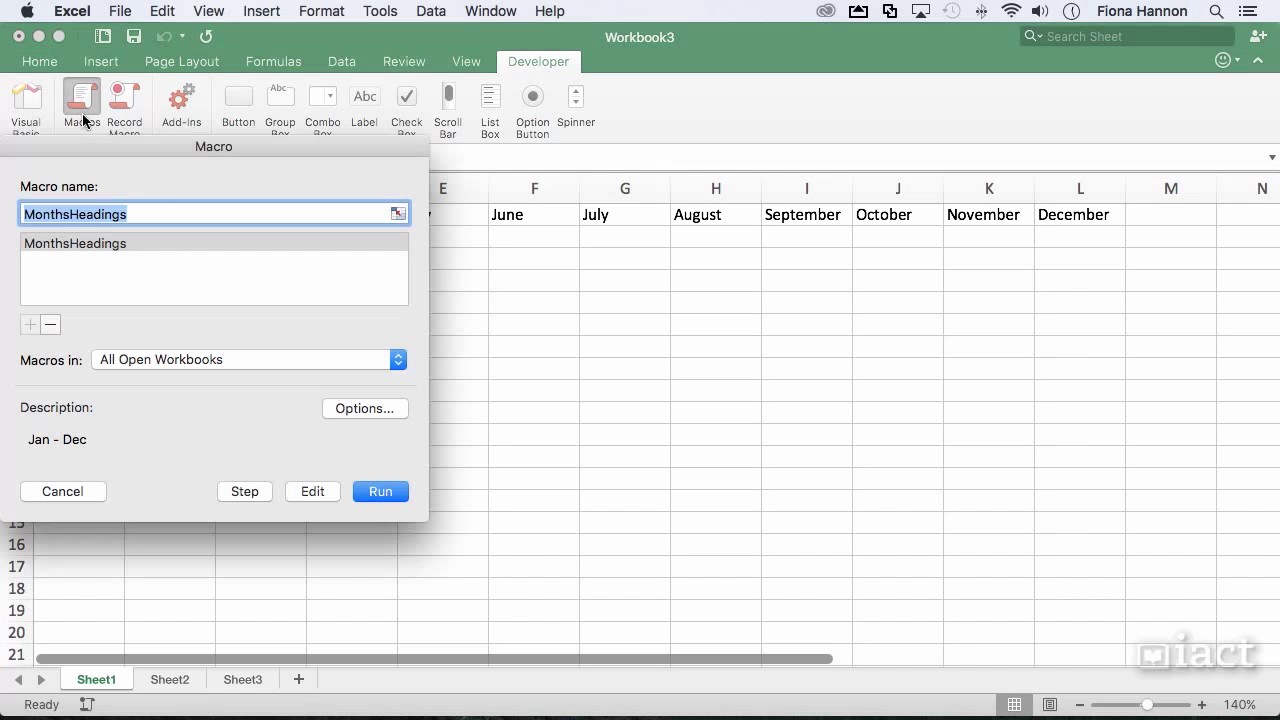The image size is (1280, 720).
Task: Switch to the Page Layout tab
Action: coord(181,61)
